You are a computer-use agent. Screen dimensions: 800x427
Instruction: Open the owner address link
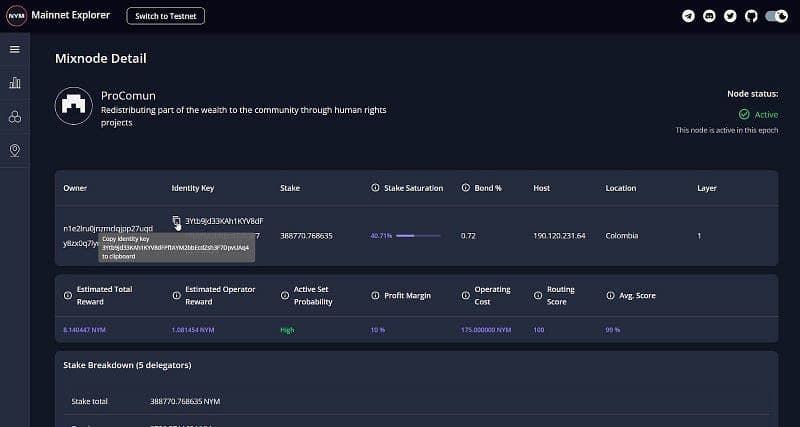coord(108,229)
